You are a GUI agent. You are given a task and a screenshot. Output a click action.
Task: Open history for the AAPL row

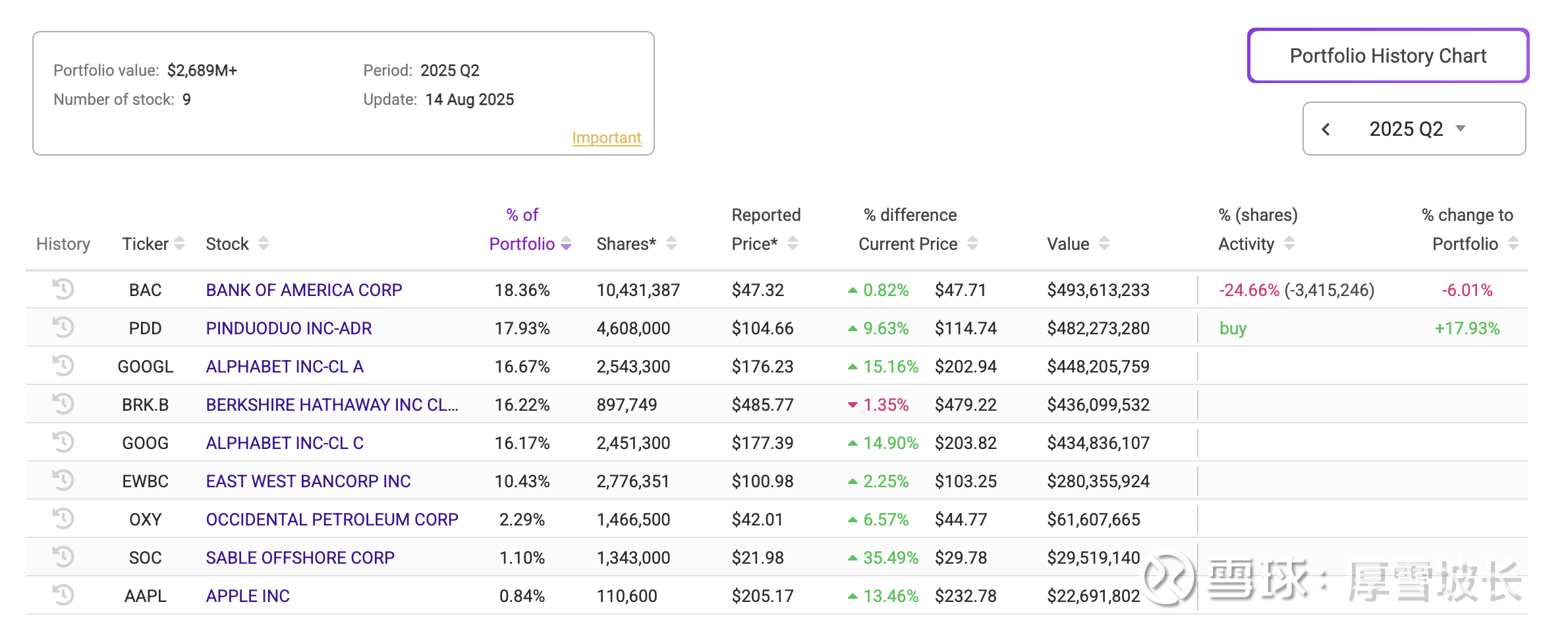coord(63,595)
